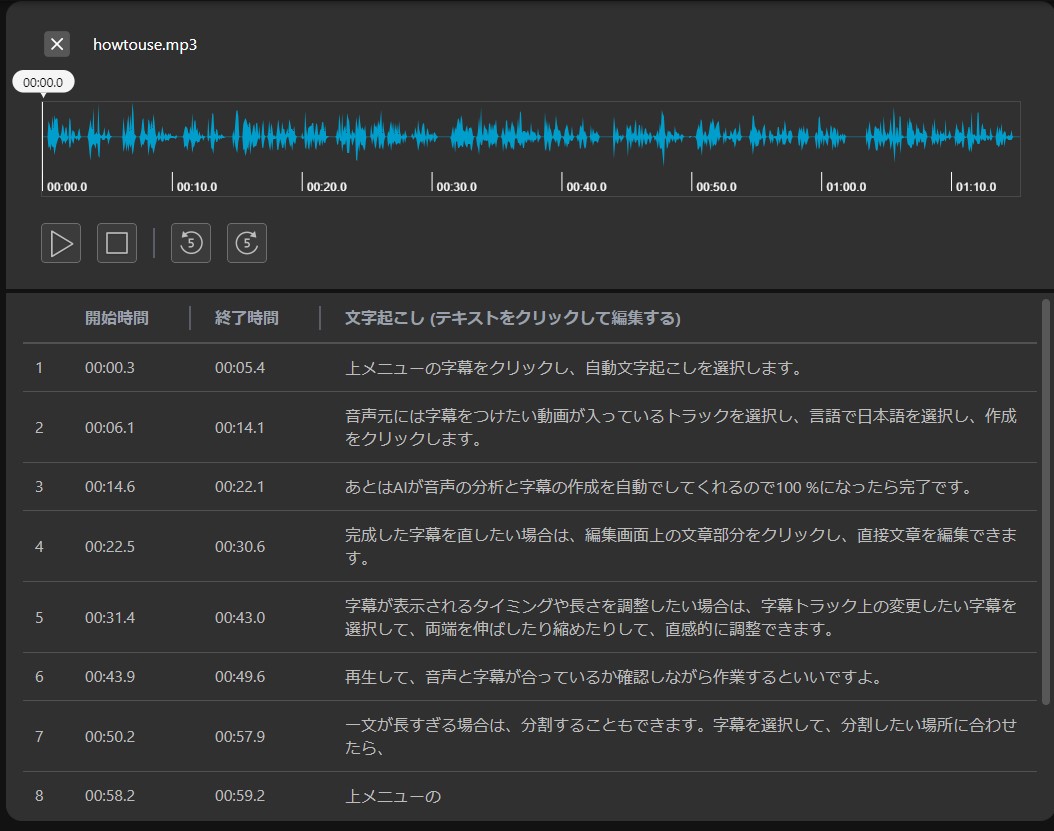Click end time 00:30.6 in row 4
This screenshot has width=1054, height=831.
pos(240,547)
